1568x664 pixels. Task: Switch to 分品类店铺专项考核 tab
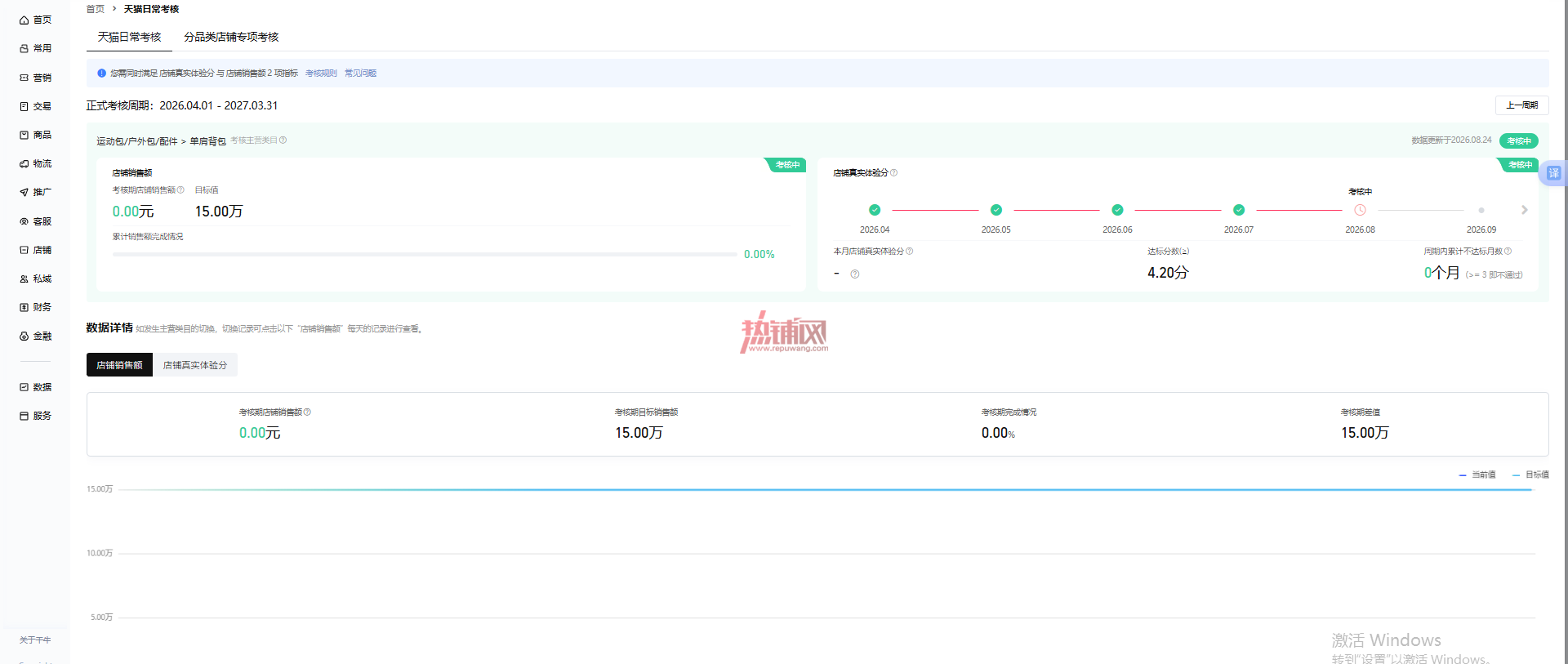[x=231, y=37]
